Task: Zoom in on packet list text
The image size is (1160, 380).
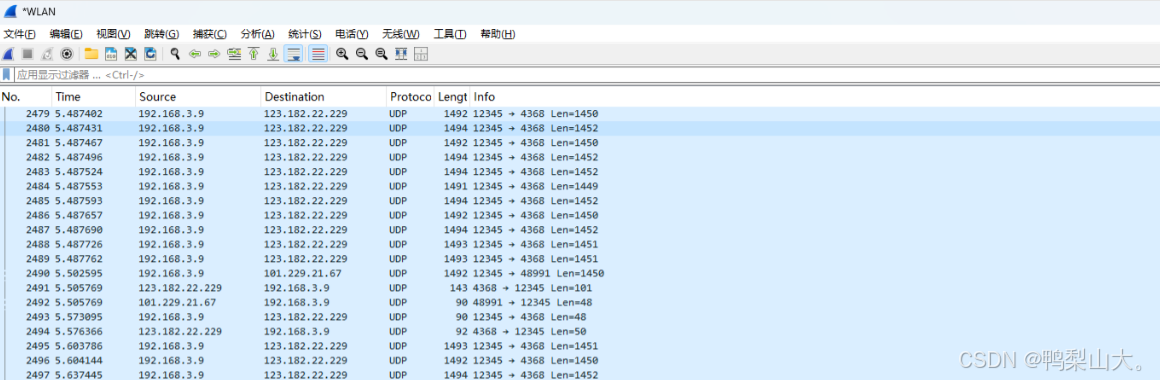Action: pyautogui.click(x=342, y=54)
